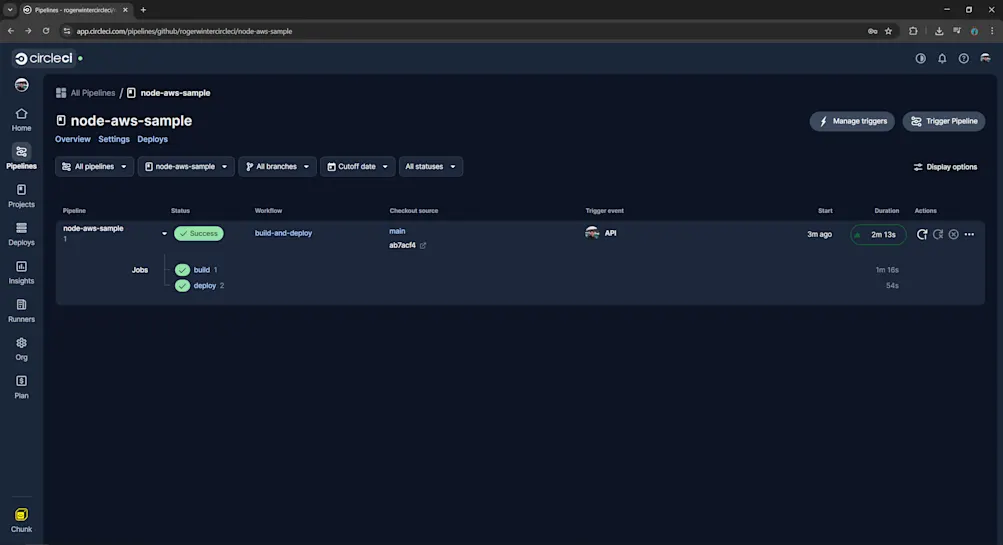Open the build-and-deploy workflow link
Screen dimensions: 1003x545
[283, 233]
